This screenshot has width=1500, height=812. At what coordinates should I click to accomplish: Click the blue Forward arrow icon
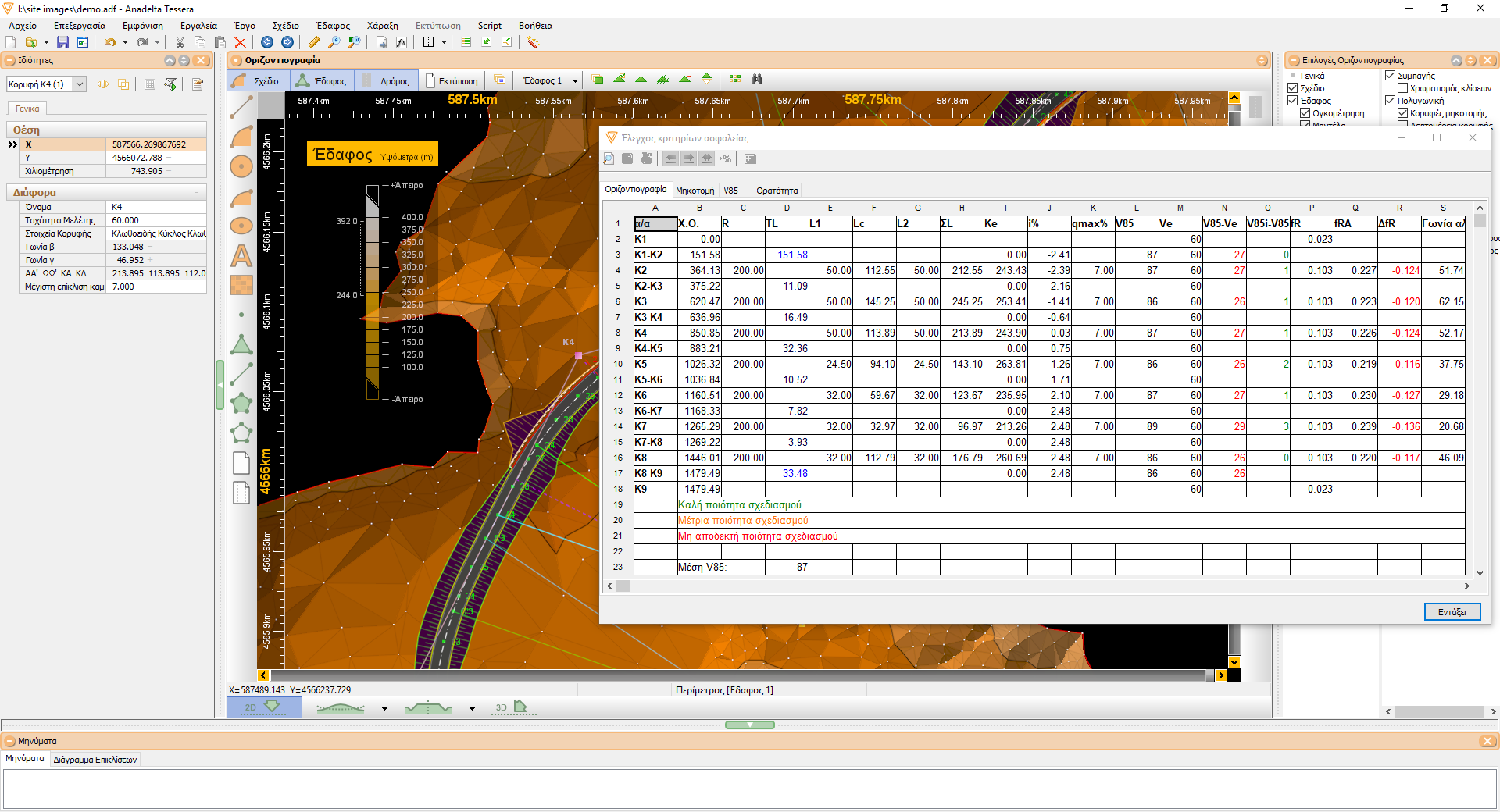pyautogui.click(x=287, y=42)
